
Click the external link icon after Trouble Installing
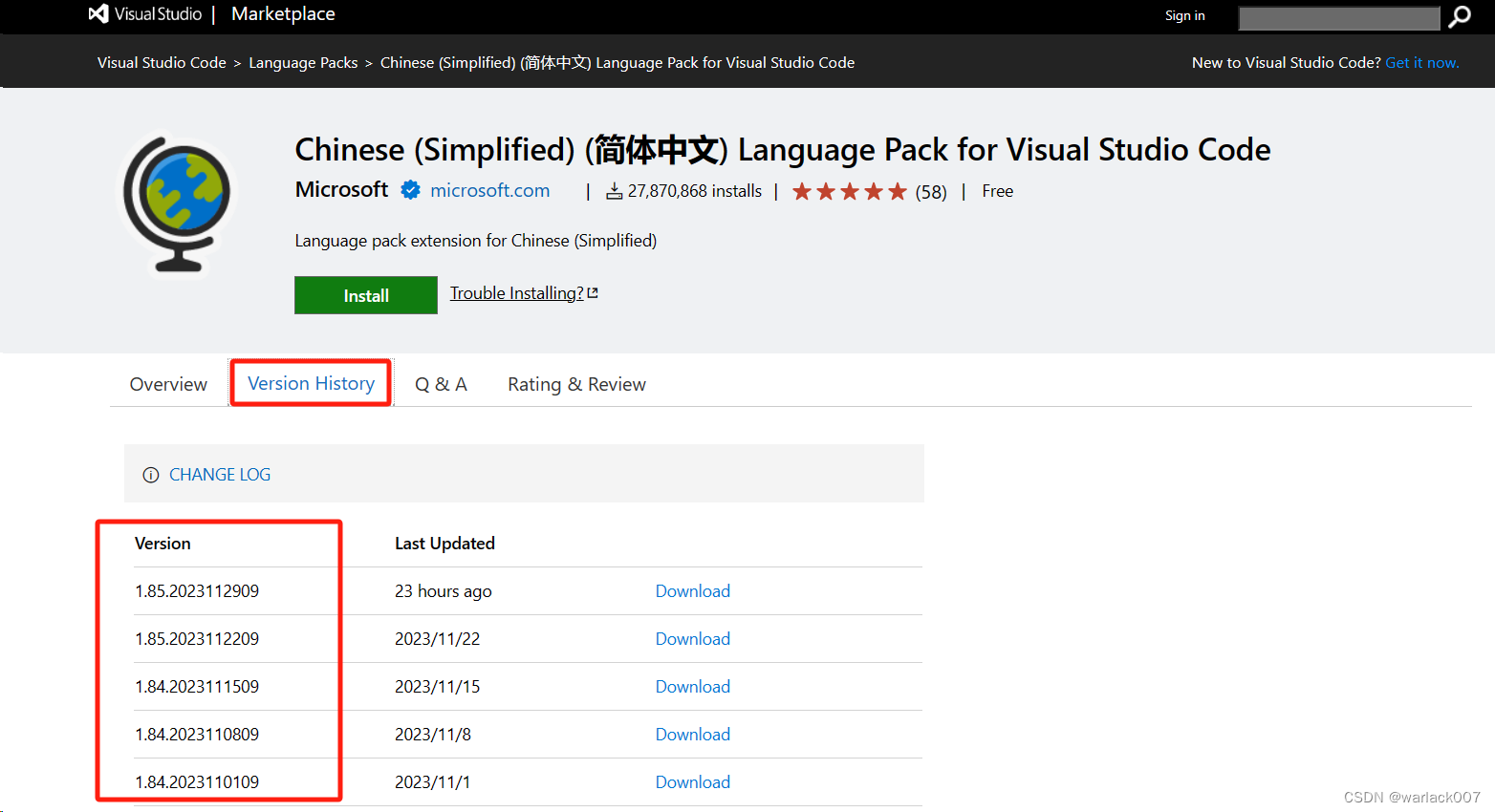click(x=593, y=293)
